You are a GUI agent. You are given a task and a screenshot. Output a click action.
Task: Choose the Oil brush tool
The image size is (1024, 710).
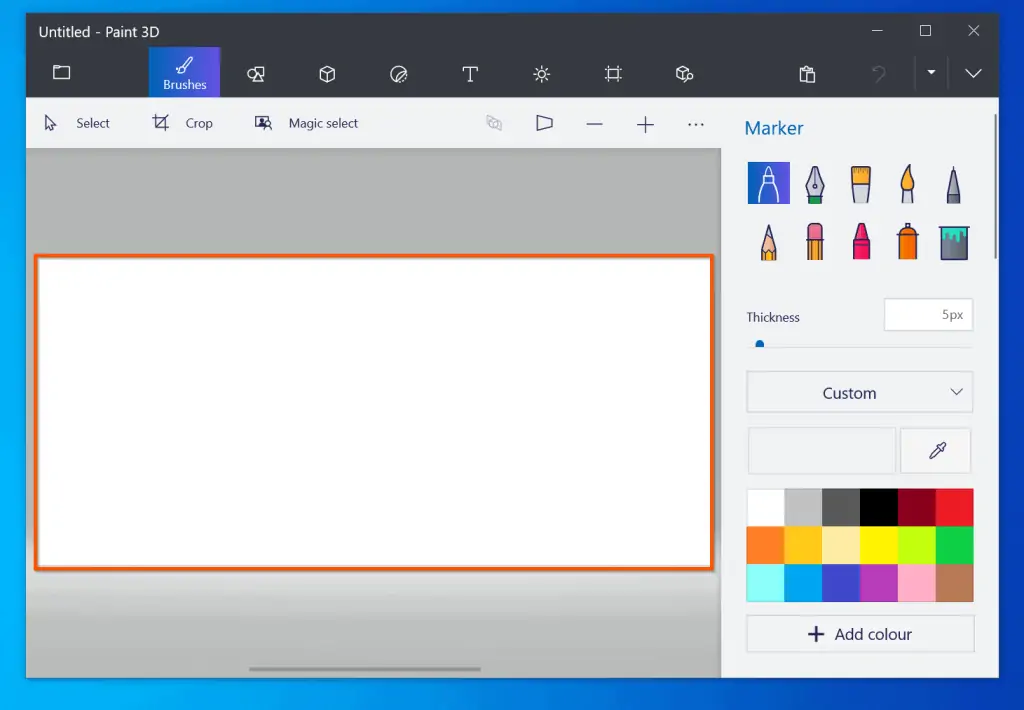861,183
